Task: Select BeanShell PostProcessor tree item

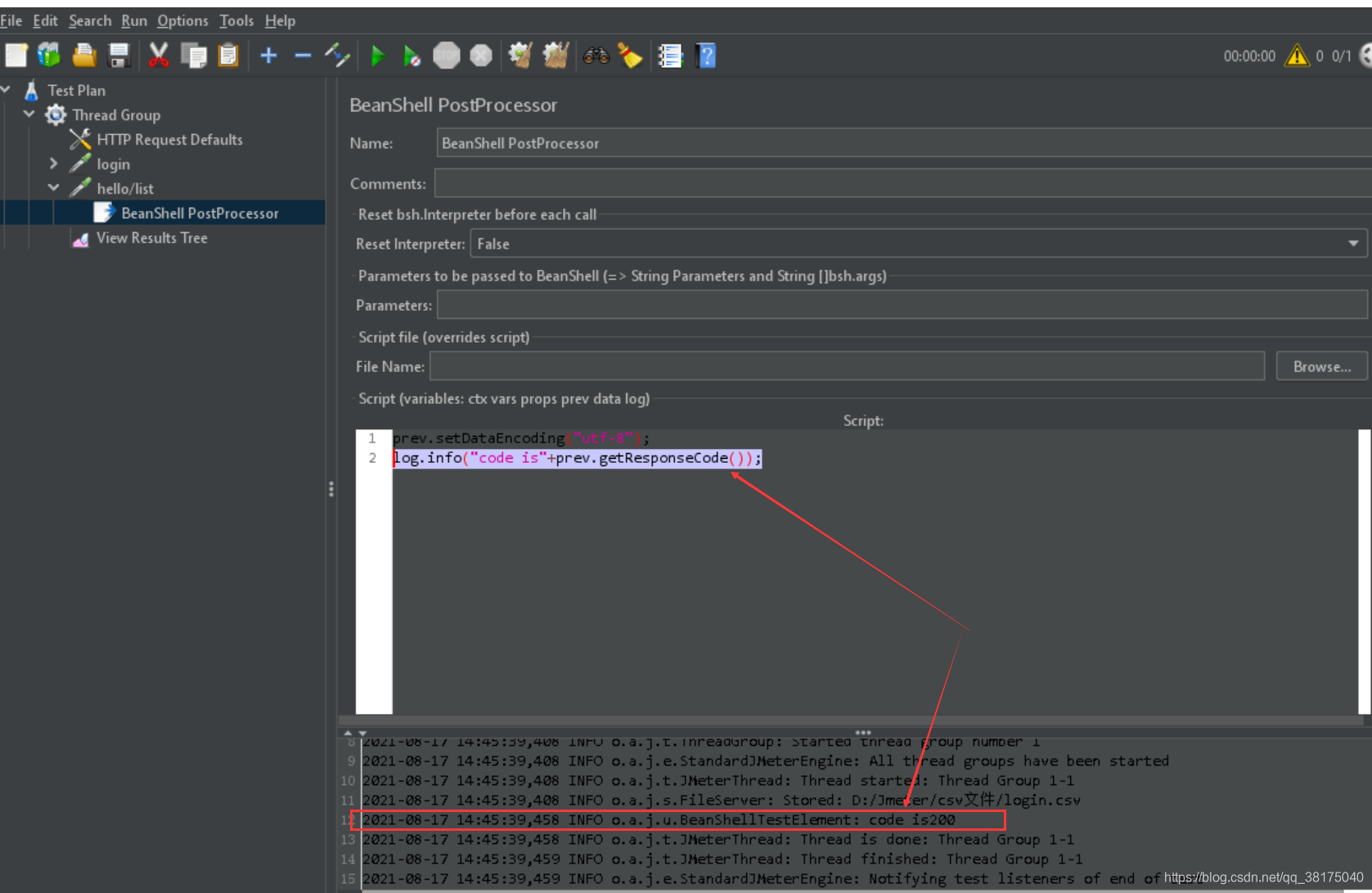Action: [x=200, y=213]
